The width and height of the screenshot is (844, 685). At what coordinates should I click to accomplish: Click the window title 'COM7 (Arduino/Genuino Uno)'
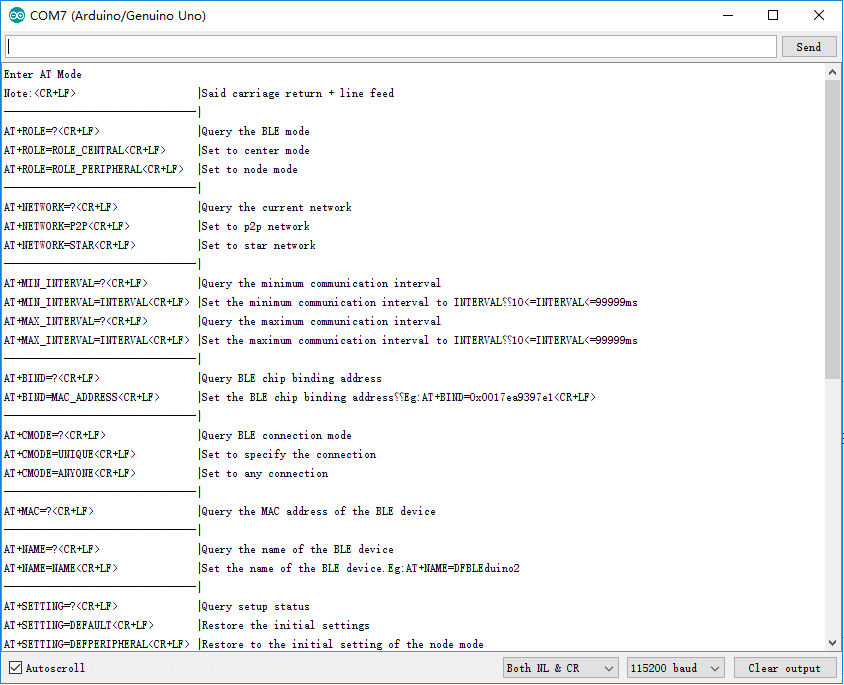pos(118,16)
